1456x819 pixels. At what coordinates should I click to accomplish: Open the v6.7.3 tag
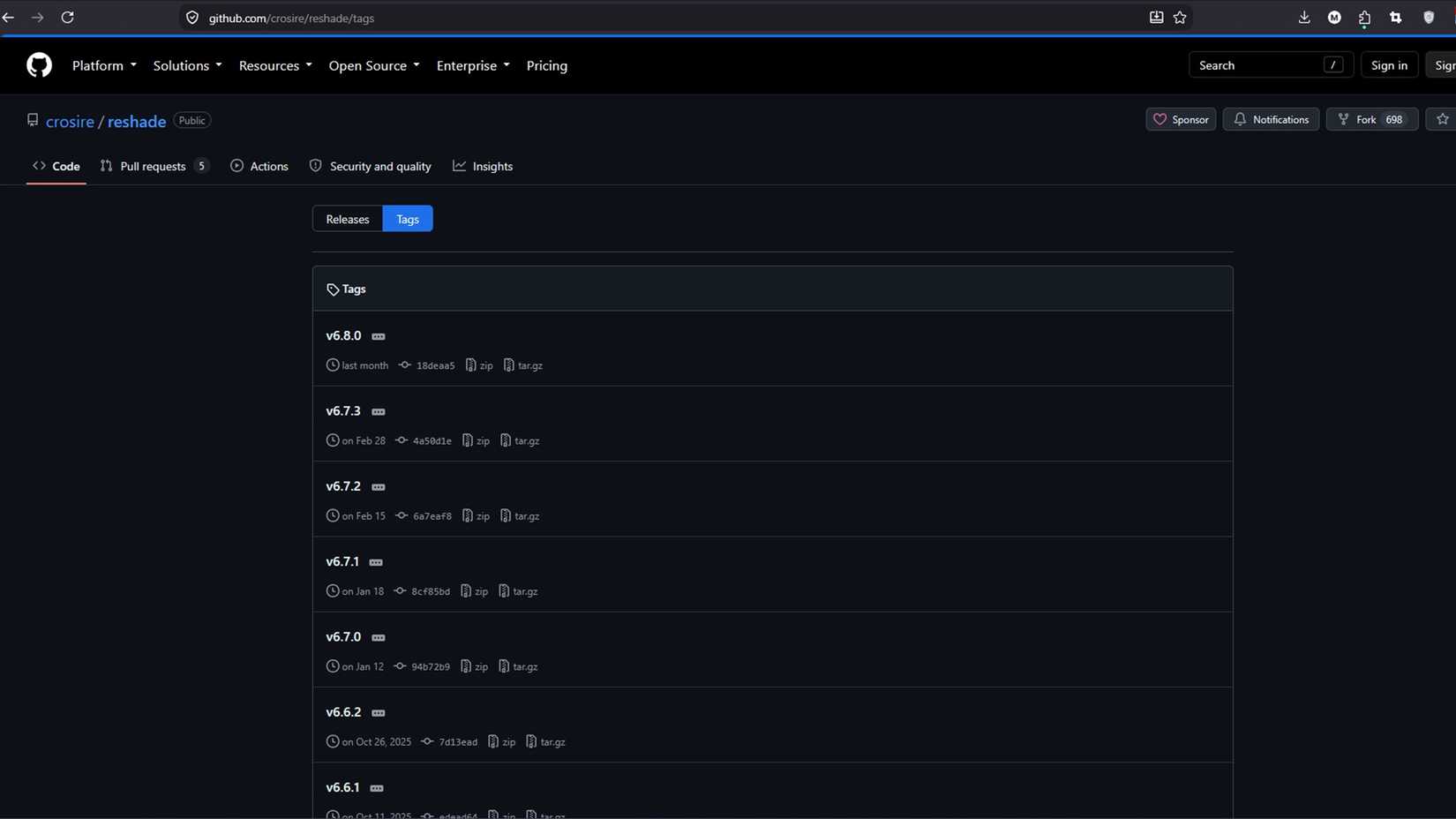343,411
